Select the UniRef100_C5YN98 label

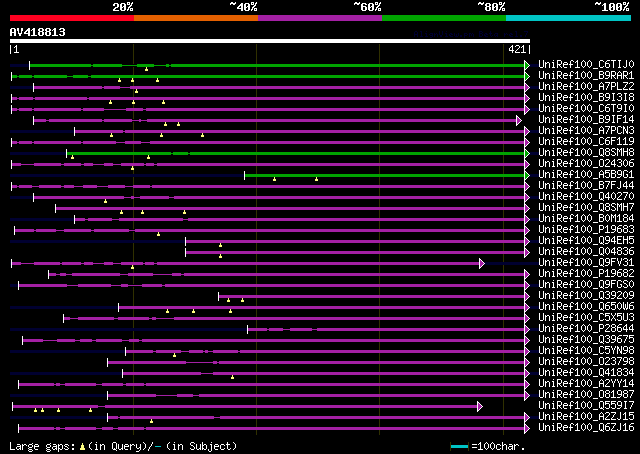point(586,351)
